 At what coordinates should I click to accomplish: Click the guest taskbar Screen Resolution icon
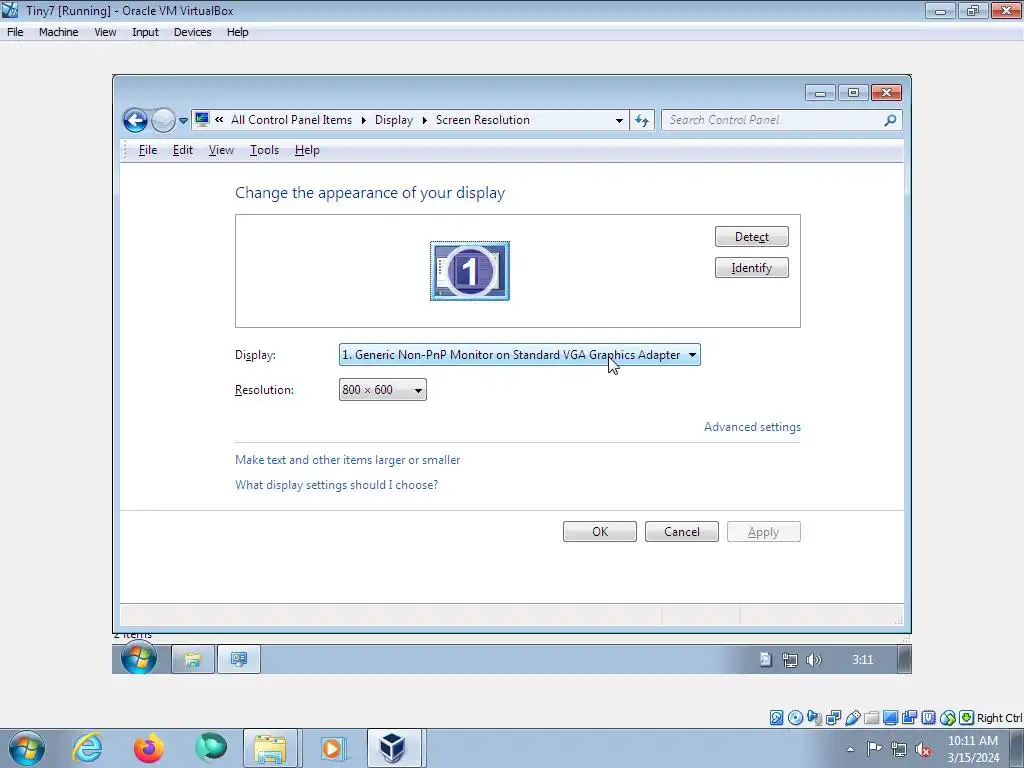point(239,660)
